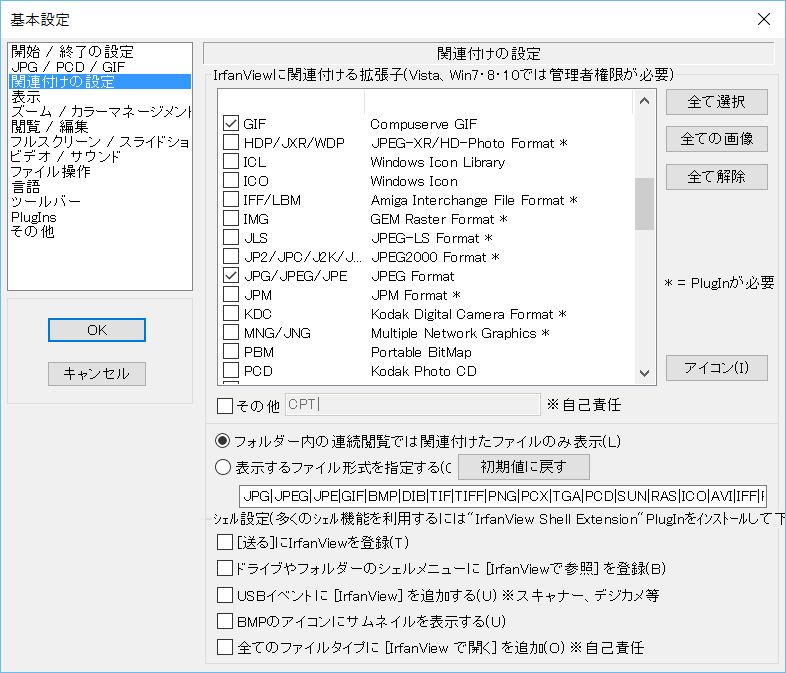Click the extension list scrollbar thumb
The width and height of the screenshot is (786, 673).
(x=645, y=204)
